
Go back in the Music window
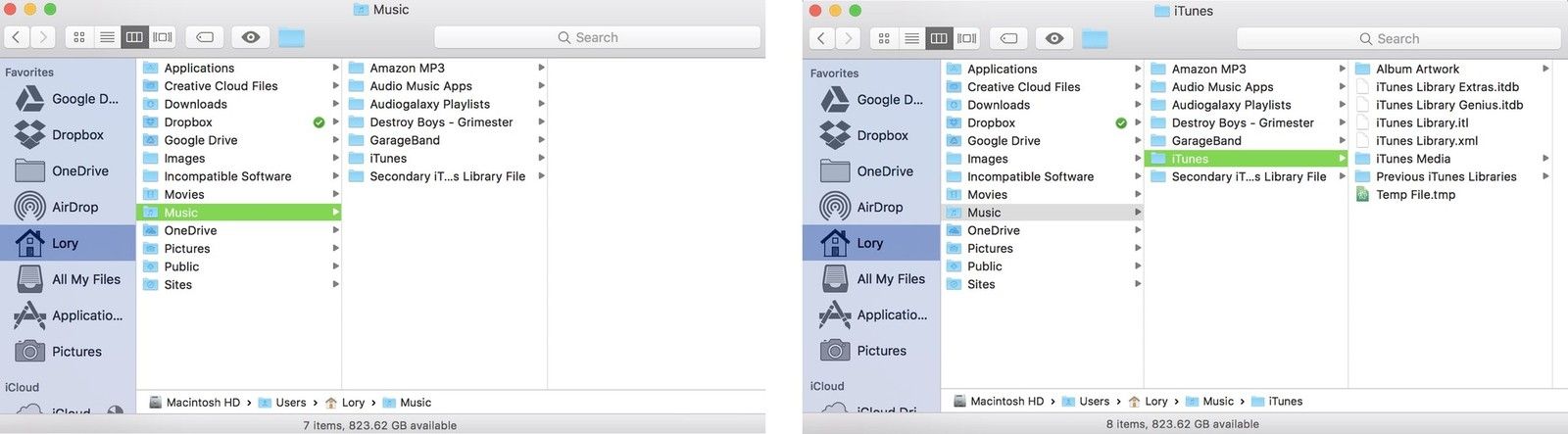[17, 37]
